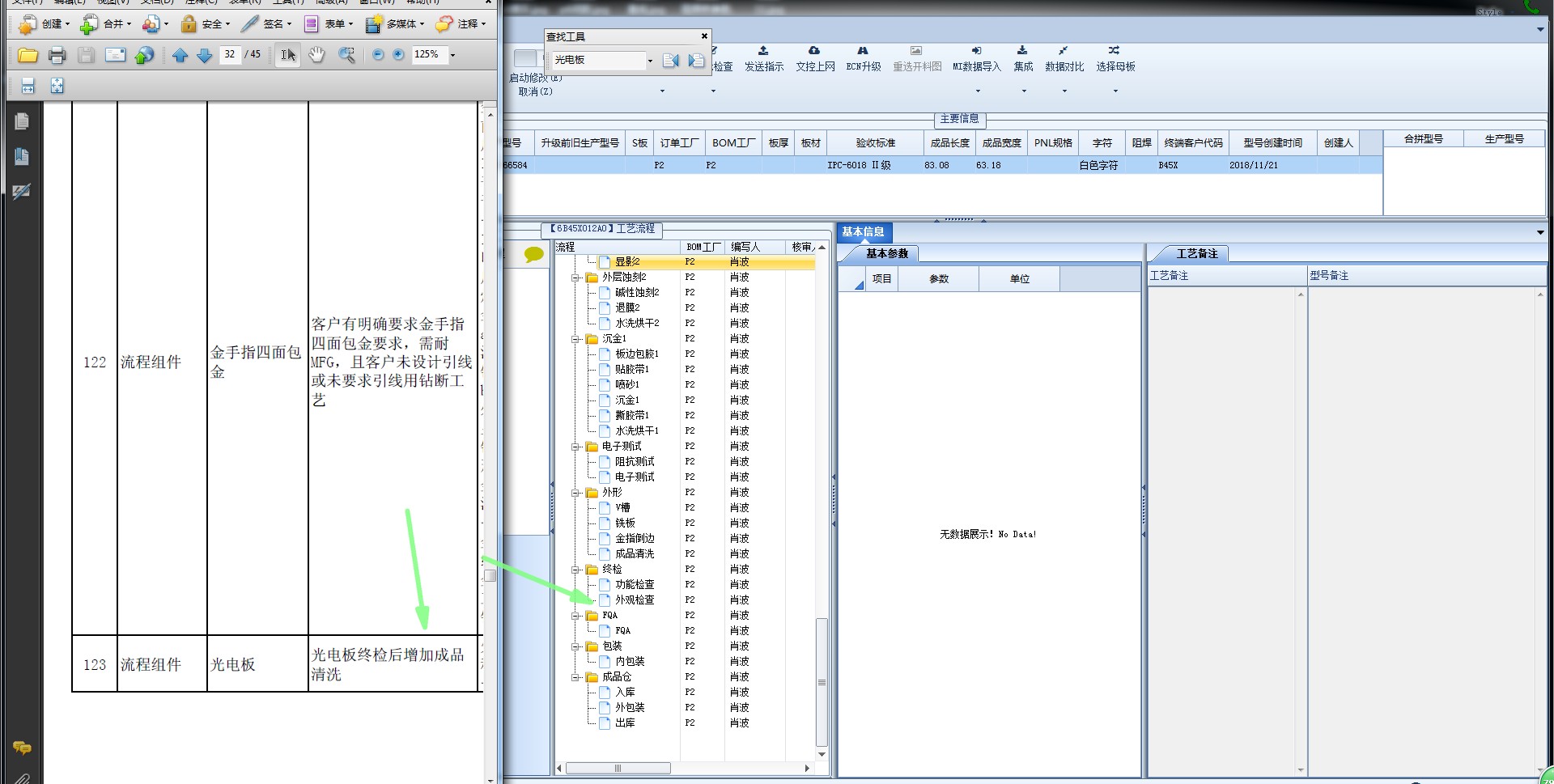This screenshot has height=784, width=1554.
Task: Click the 集成 button
Action: click(x=1023, y=59)
